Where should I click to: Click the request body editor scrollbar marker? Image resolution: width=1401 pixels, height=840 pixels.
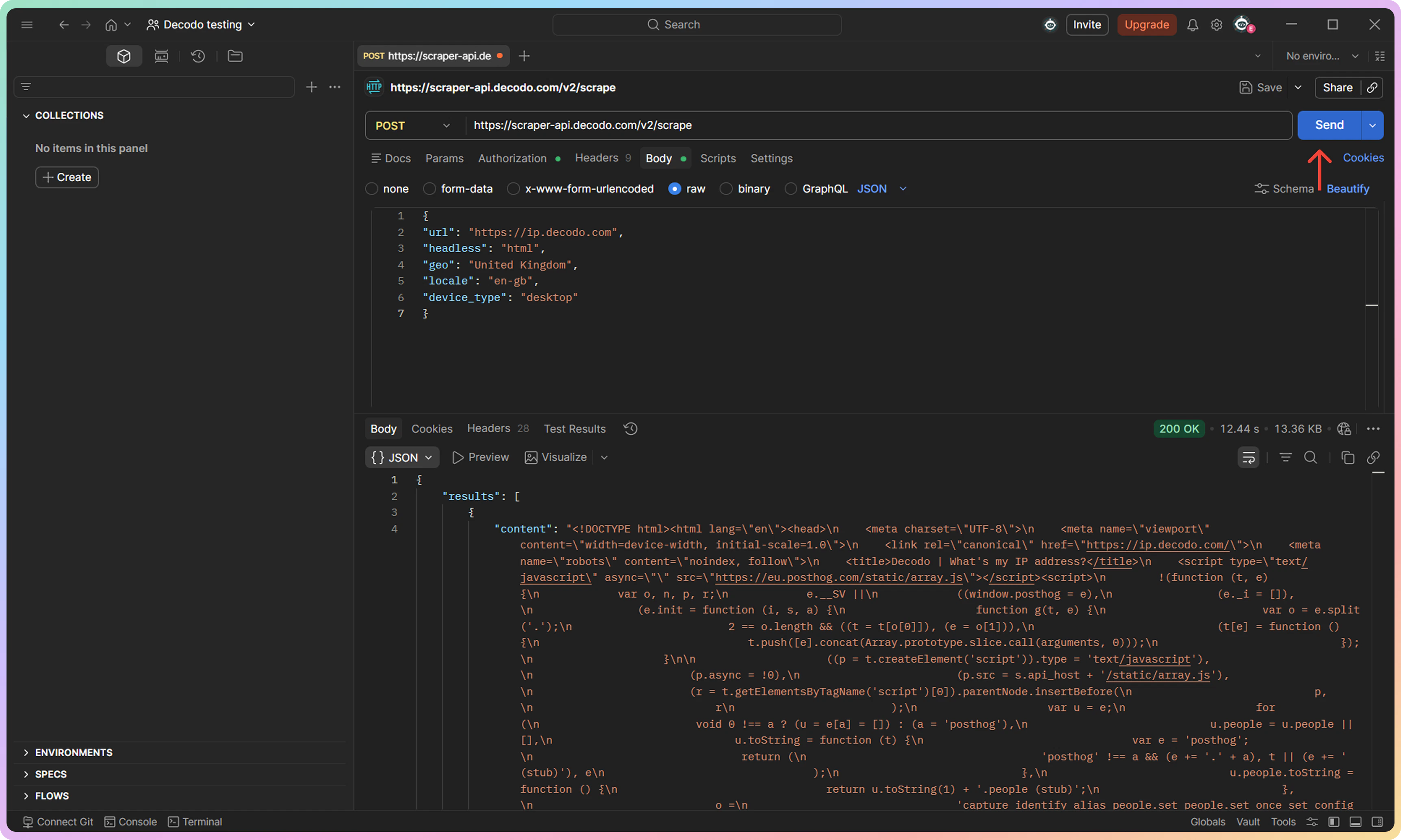coord(1372,306)
